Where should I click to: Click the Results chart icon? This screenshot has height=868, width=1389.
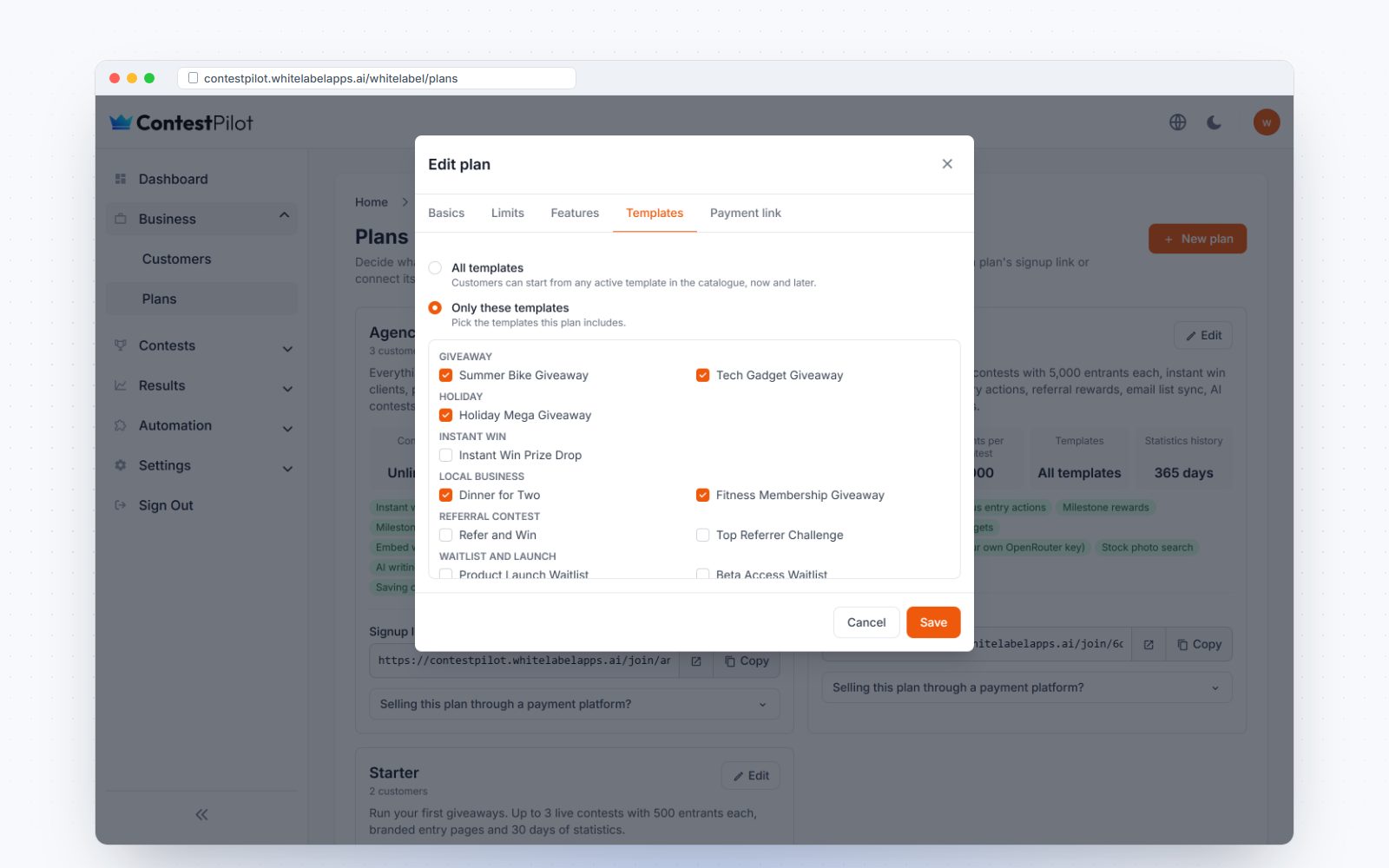pyautogui.click(x=121, y=385)
